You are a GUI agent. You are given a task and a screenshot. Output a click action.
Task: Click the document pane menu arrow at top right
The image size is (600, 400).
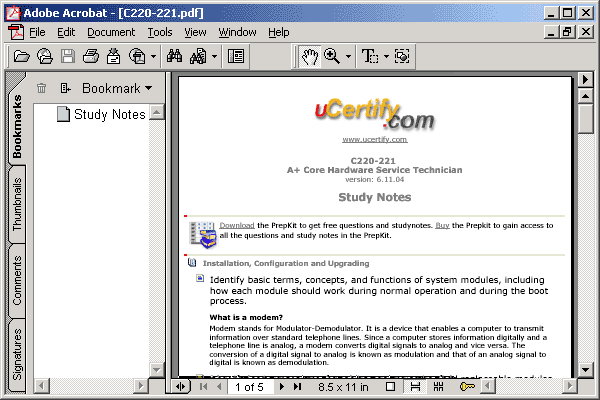pyautogui.click(x=585, y=80)
